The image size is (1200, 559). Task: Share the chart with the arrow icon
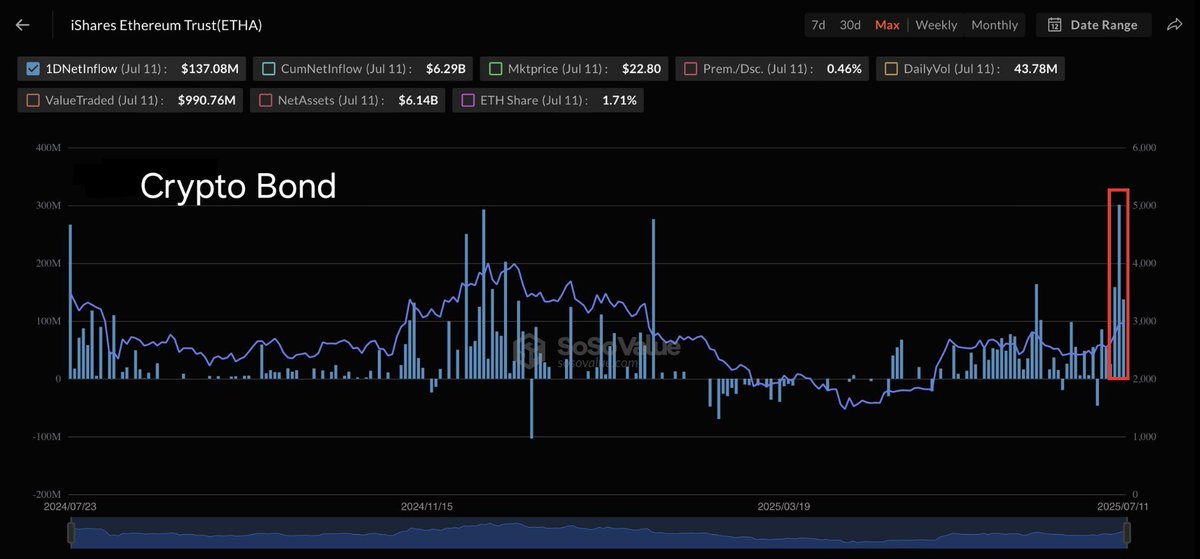click(1175, 25)
